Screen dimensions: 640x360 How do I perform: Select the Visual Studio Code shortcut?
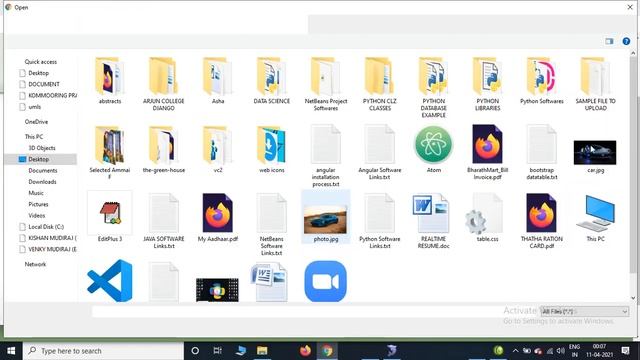(109, 281)
